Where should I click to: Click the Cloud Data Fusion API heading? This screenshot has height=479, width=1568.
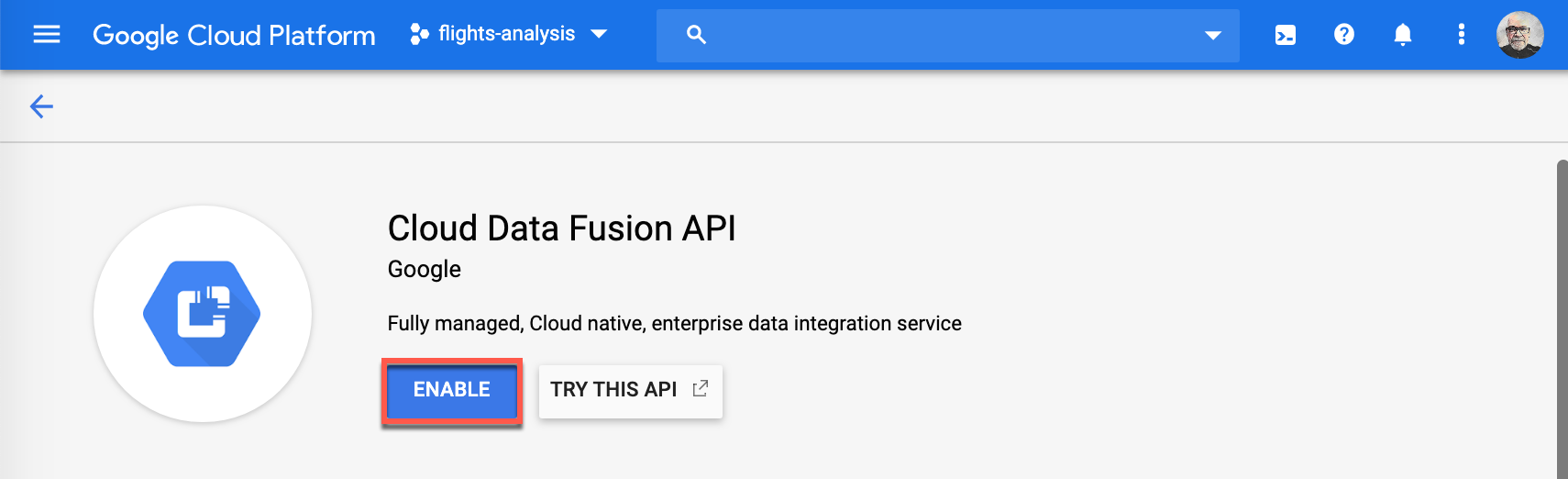[x=561, y=228]
